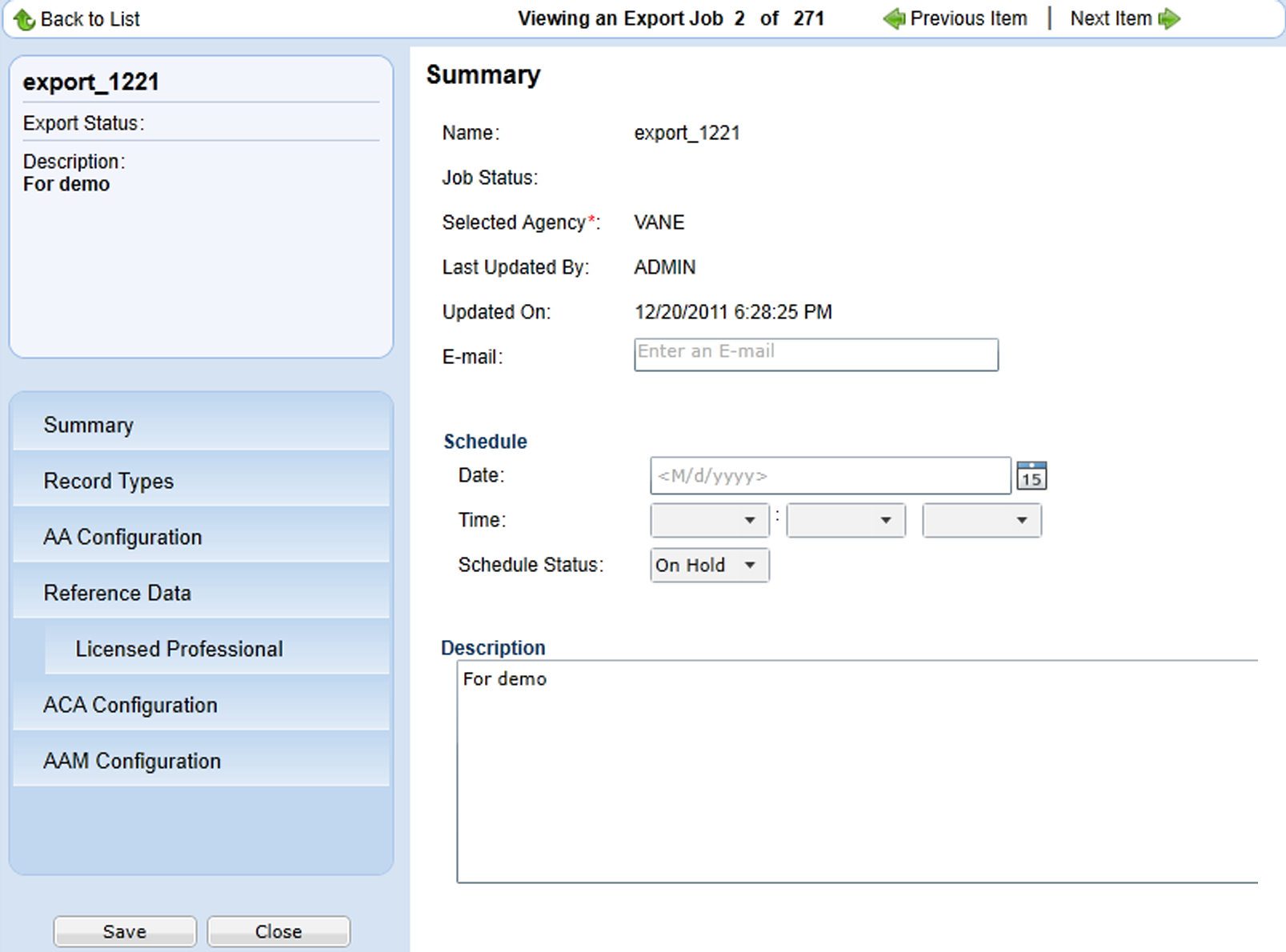Select Licensed Professional sub-item
The image size is (1286, 952).
pyautogui.click(x=179, y=649)
